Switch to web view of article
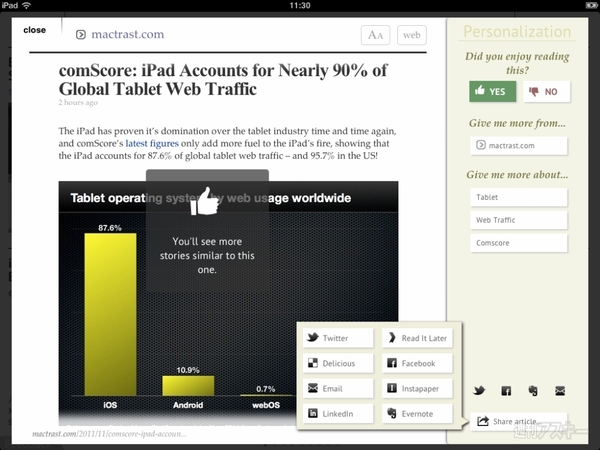This screenshot has width=600, height=450. tap(412, 35)
